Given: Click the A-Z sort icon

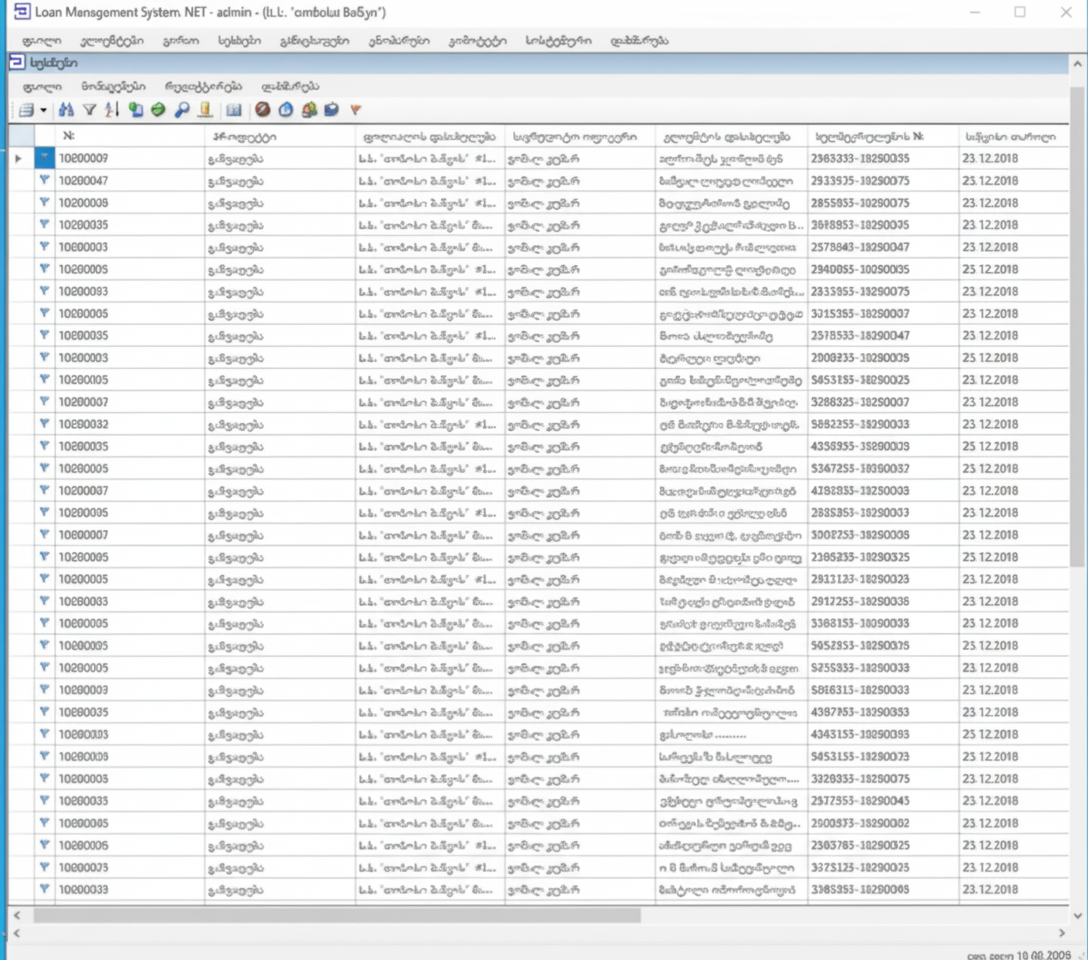Looking at the screenshot, I should [112, 110].
